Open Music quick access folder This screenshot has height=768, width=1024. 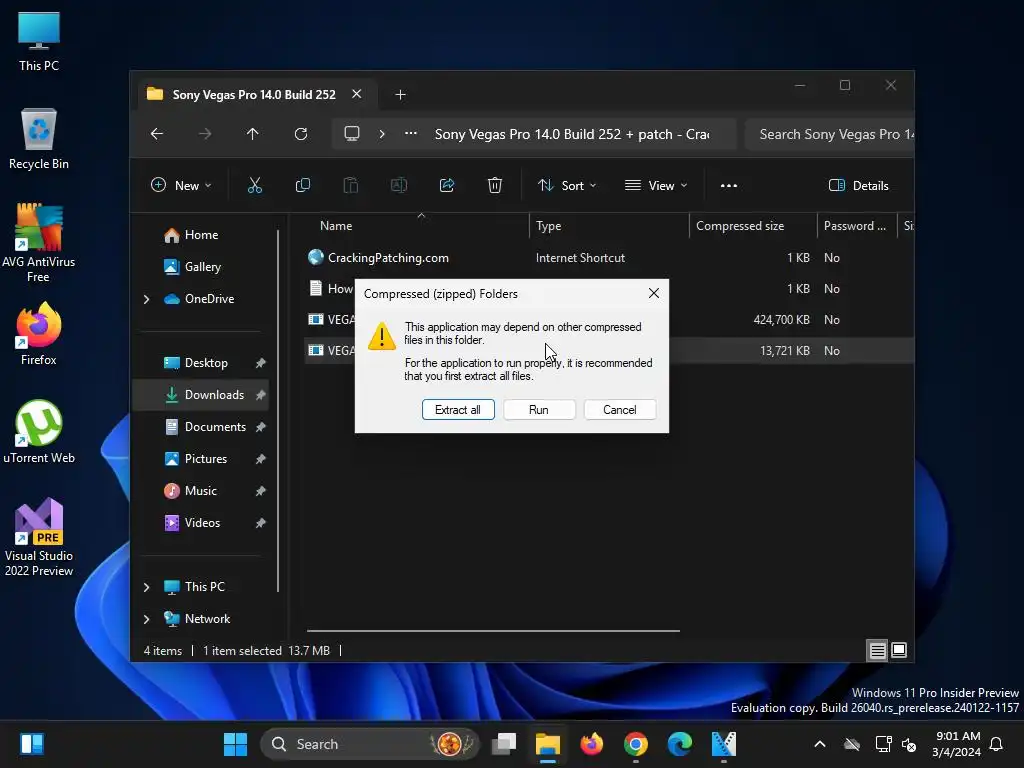click(x=200, y=490)
